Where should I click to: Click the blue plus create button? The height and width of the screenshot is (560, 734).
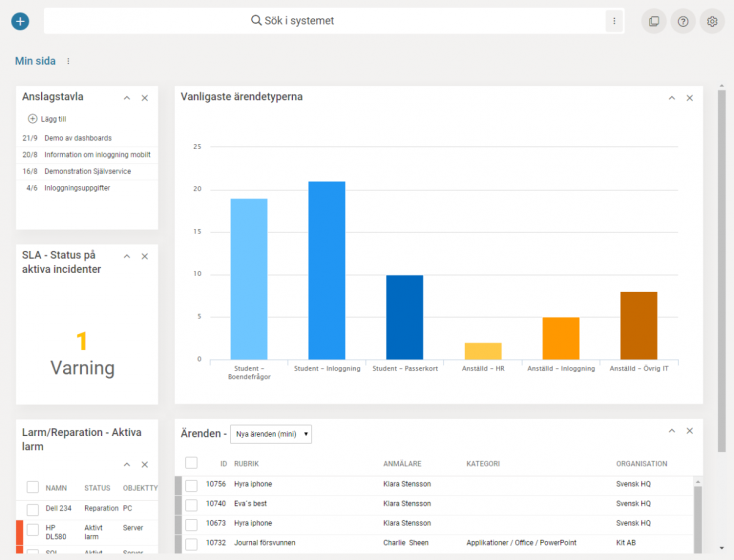20,21
